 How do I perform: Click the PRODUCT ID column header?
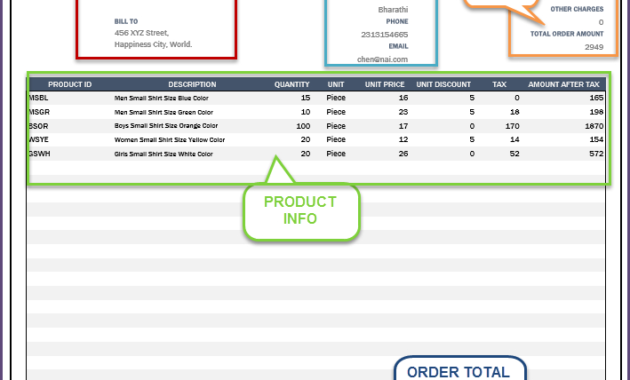(x=70, y=84)
